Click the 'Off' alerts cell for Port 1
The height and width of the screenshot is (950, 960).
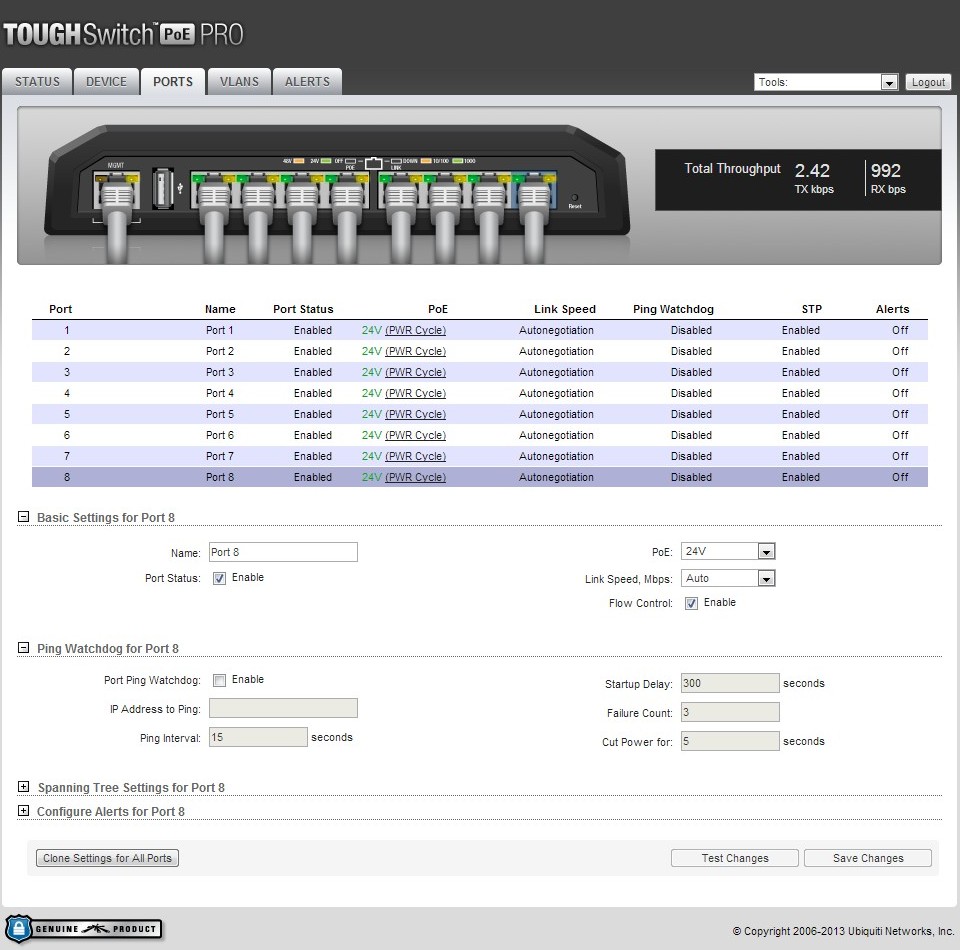(900, 331)
